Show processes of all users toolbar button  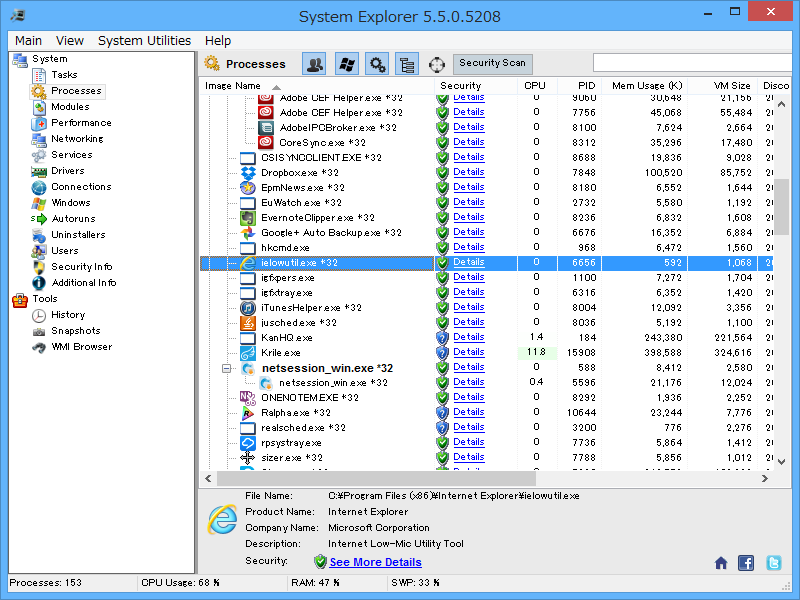point(315,64)
